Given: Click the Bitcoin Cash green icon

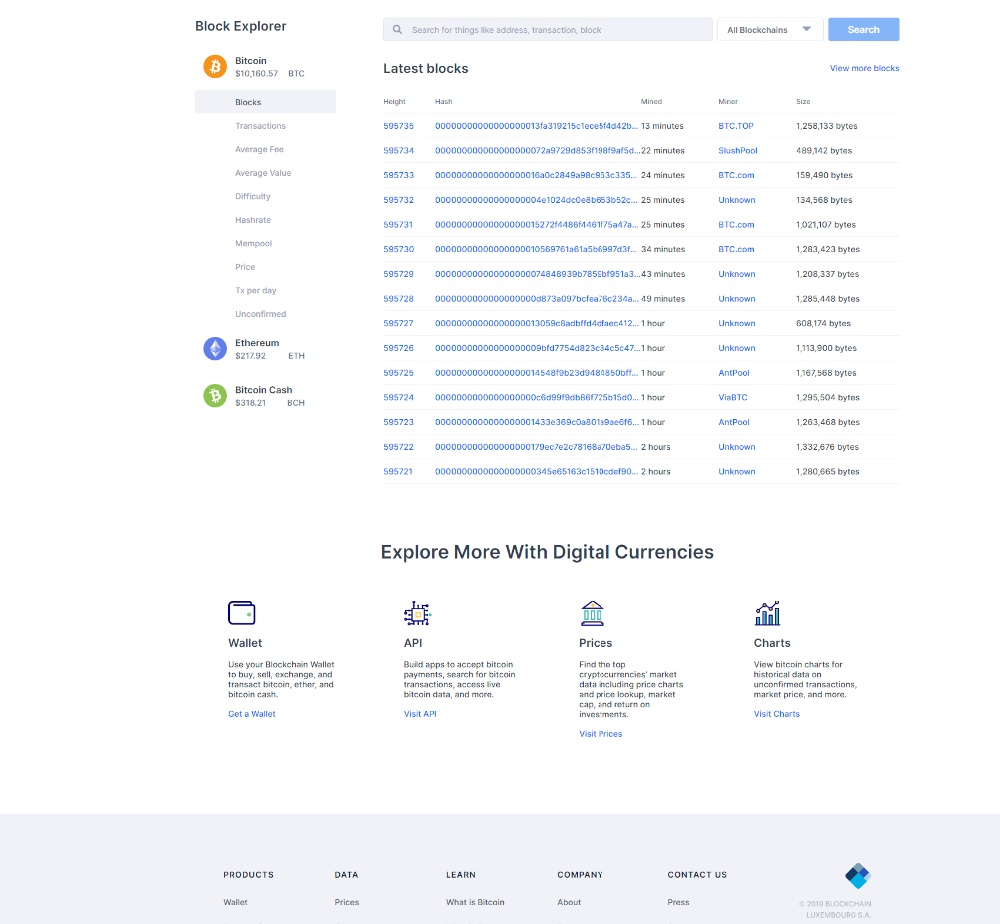Looking at the screenshot, I should [x=215, y=396].
